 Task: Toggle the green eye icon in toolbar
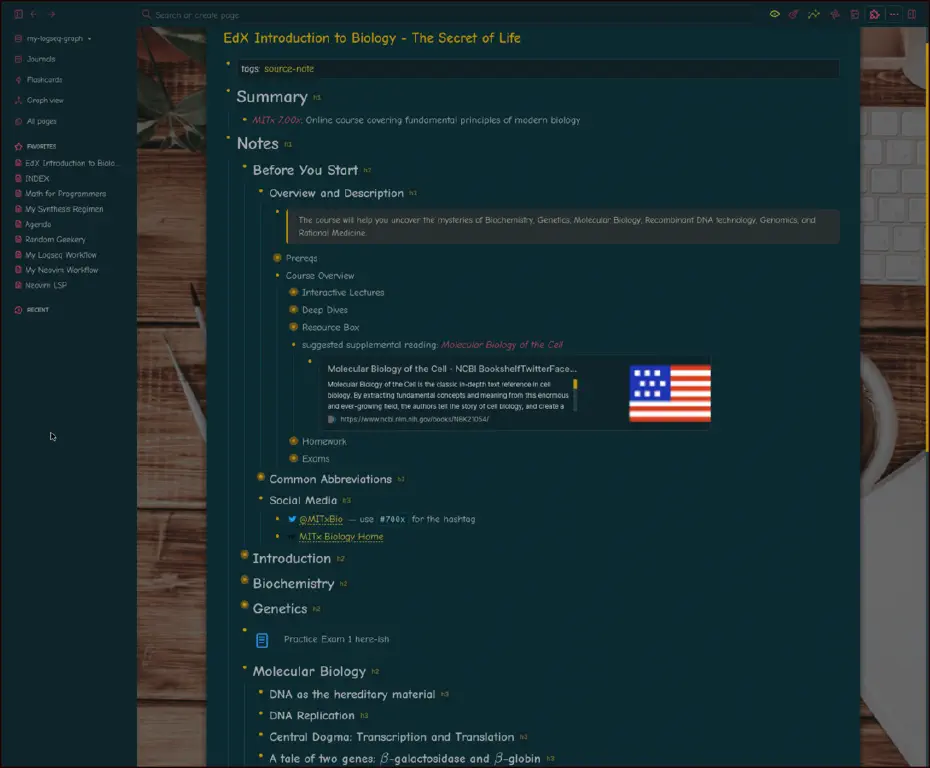(x=775, y=14)
